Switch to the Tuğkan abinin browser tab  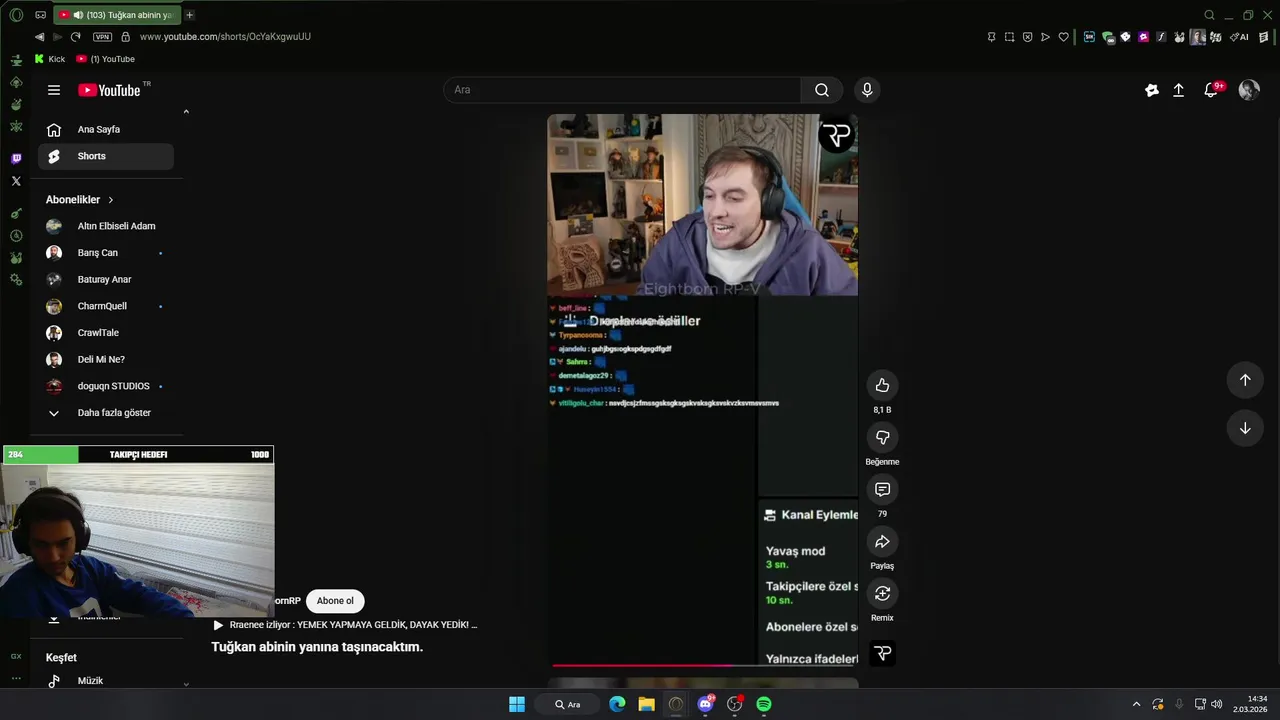click(x=115, y=15)
